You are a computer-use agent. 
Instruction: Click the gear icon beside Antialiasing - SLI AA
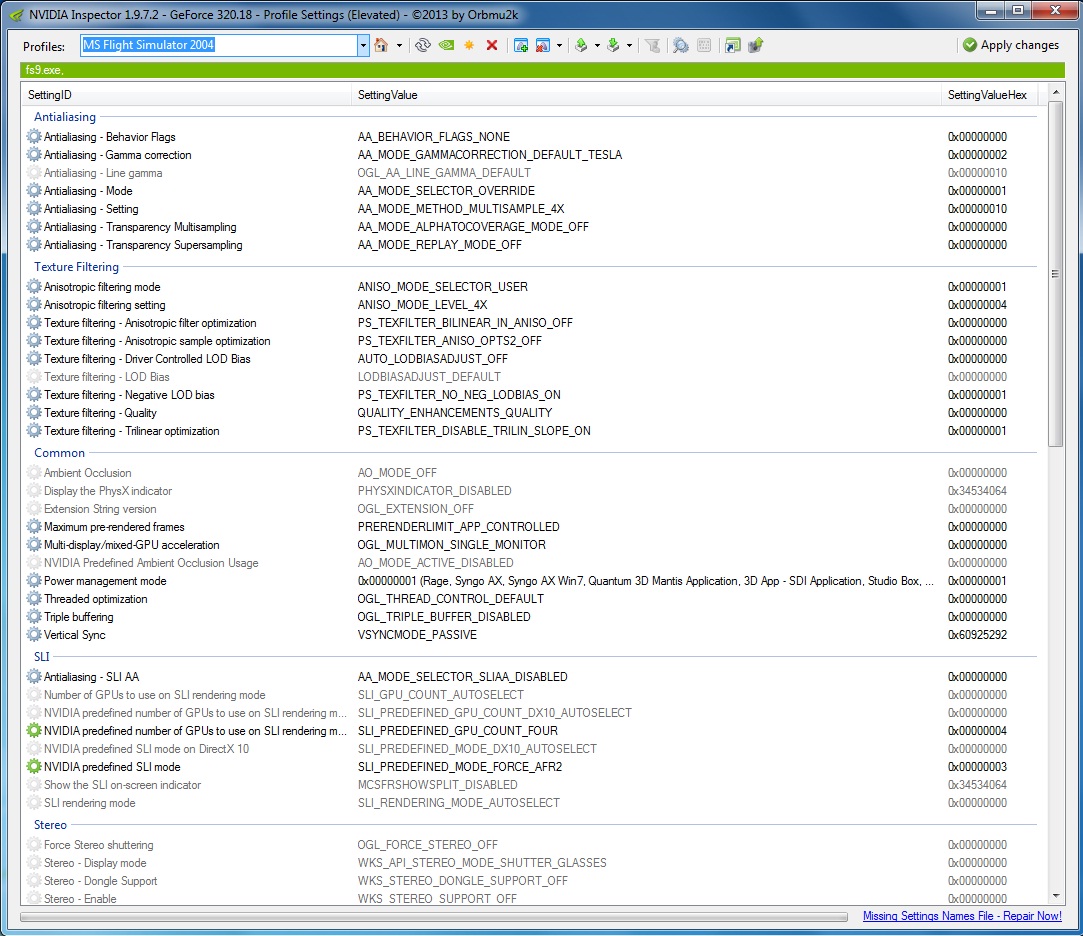coord(34,676)
